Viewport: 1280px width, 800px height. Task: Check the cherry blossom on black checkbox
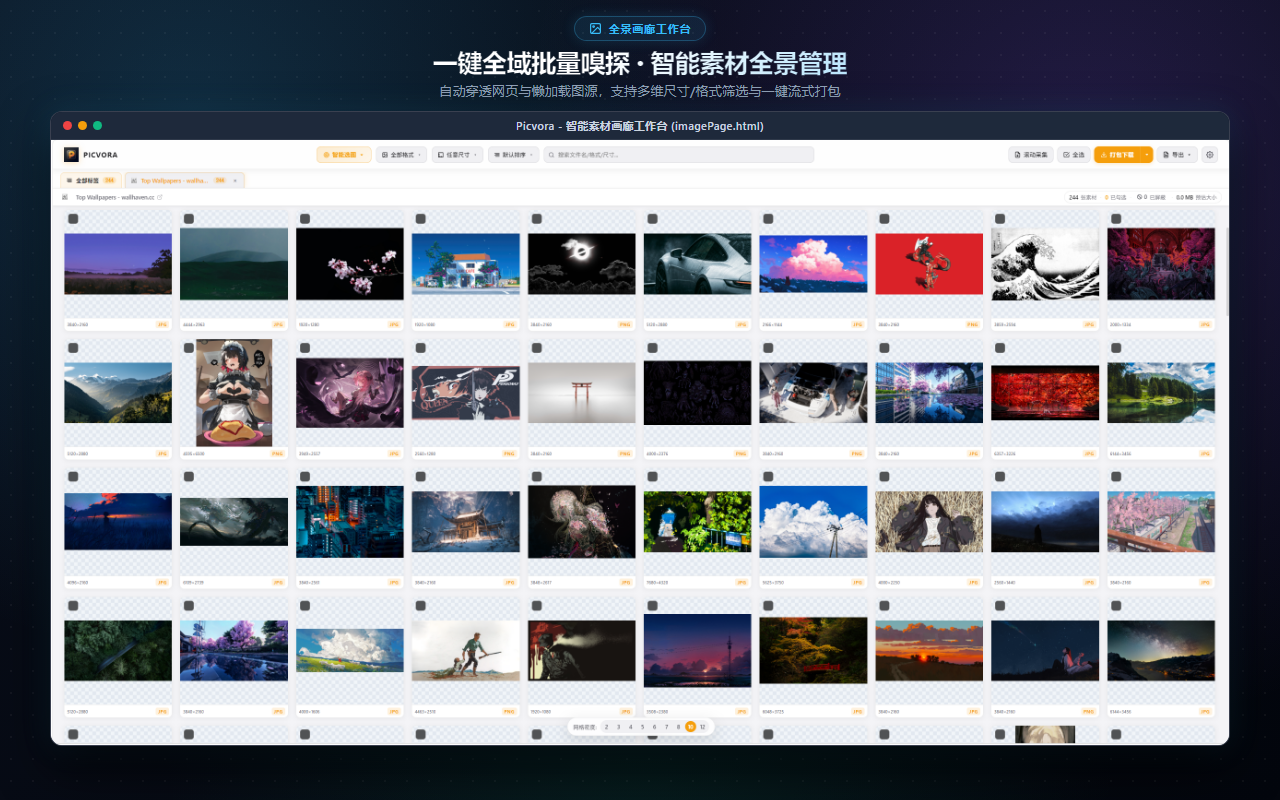click(x=305, y=219)
